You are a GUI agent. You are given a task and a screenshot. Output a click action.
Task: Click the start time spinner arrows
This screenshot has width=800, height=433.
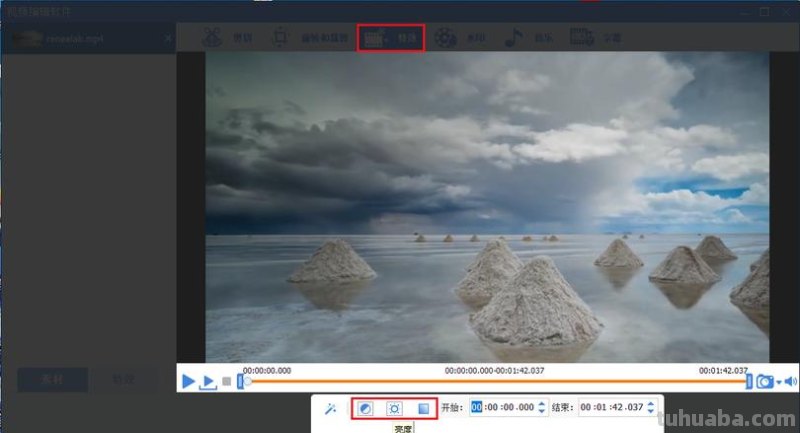pyautogui.click(x=542, y=408)
